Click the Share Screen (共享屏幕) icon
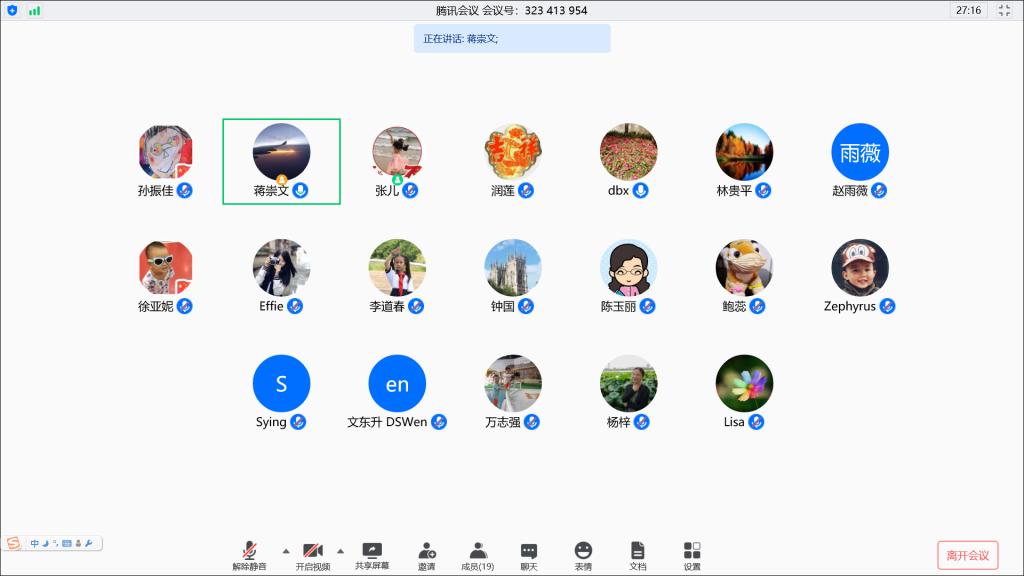1024x576 pixels. [x=372, y=551]
